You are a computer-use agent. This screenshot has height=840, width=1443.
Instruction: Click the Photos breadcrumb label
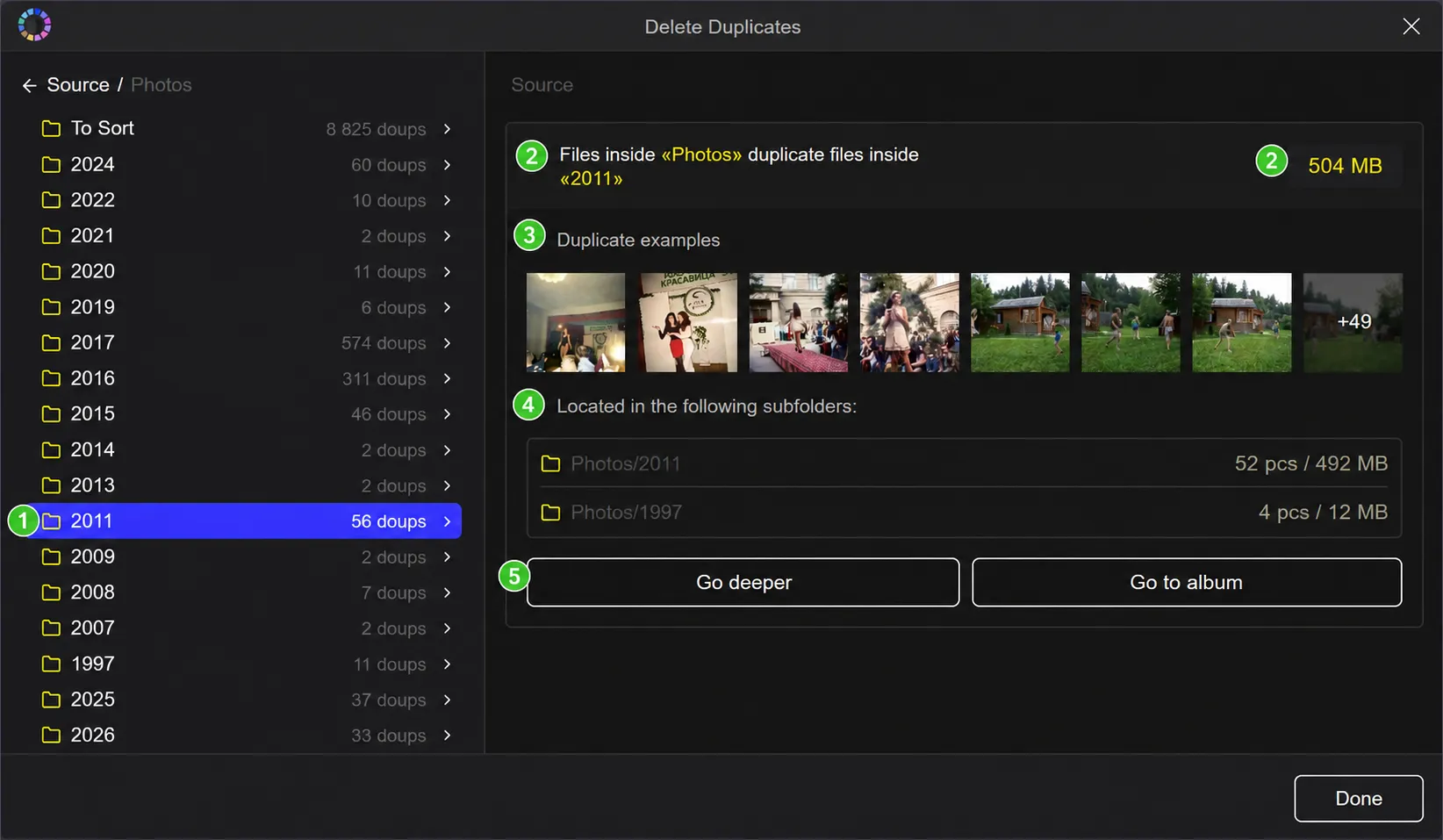tap(162, 85)
